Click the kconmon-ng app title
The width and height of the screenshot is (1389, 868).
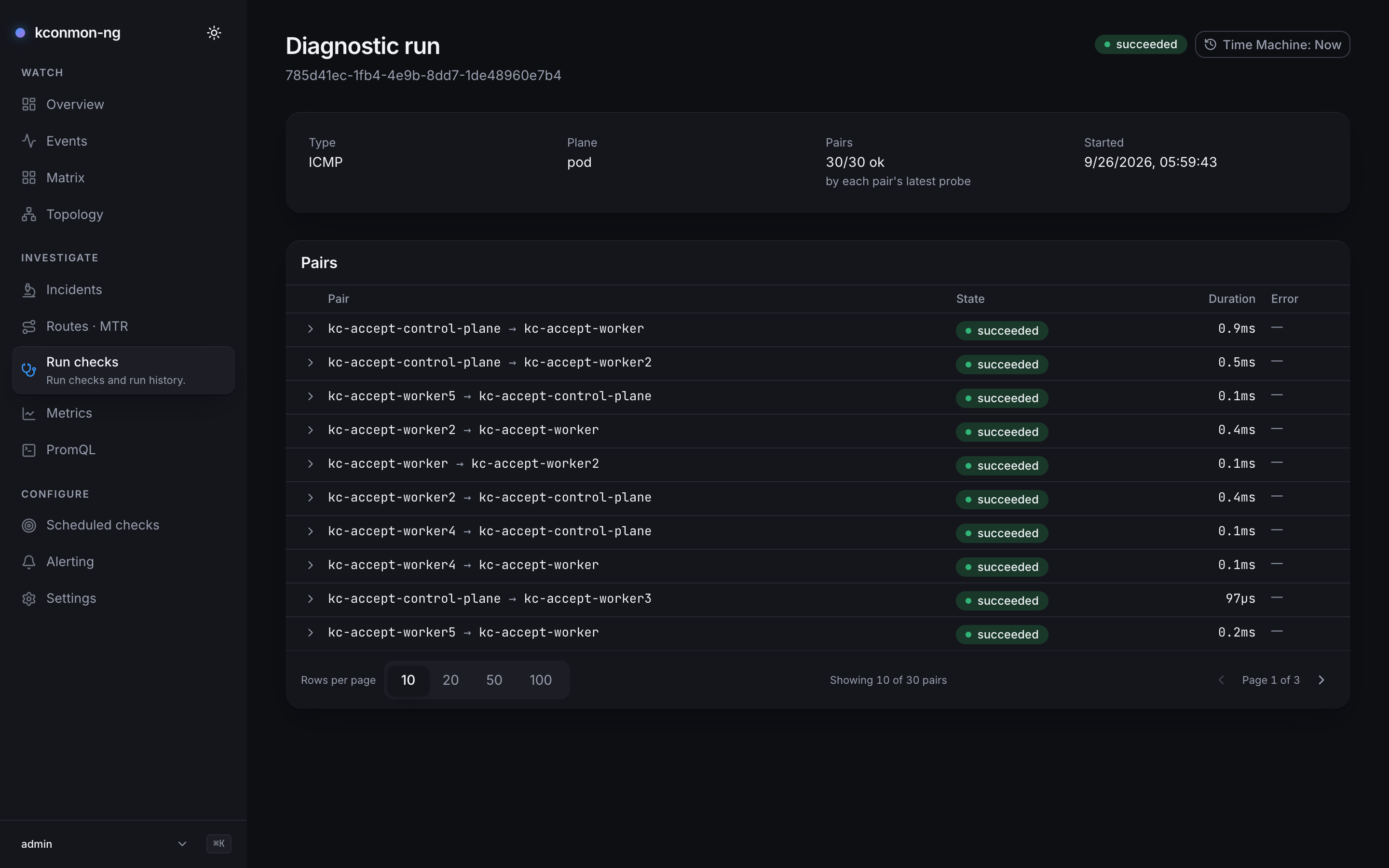[x=78, y=33]
